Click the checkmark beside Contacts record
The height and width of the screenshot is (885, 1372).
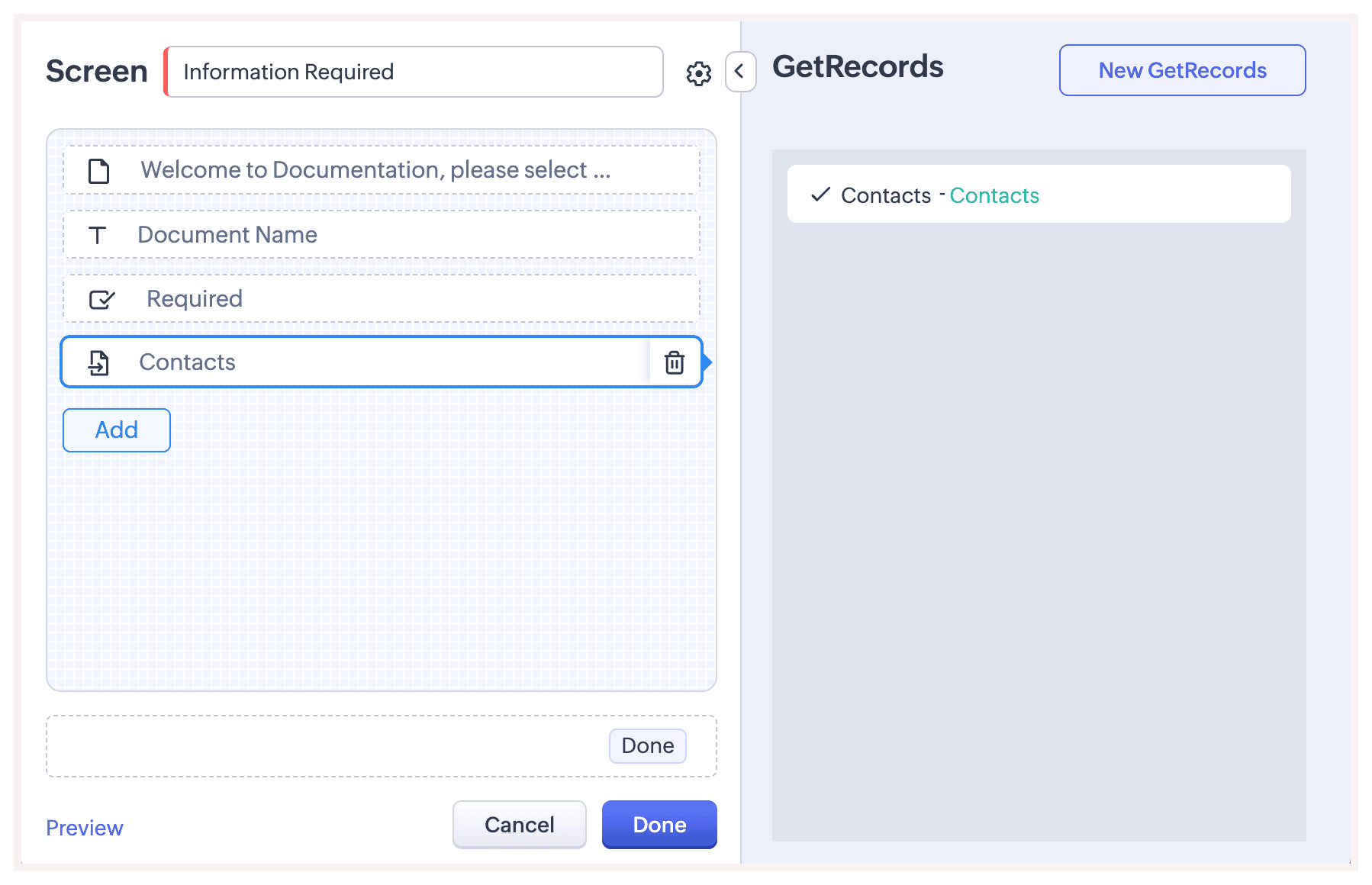pos(820,195)
